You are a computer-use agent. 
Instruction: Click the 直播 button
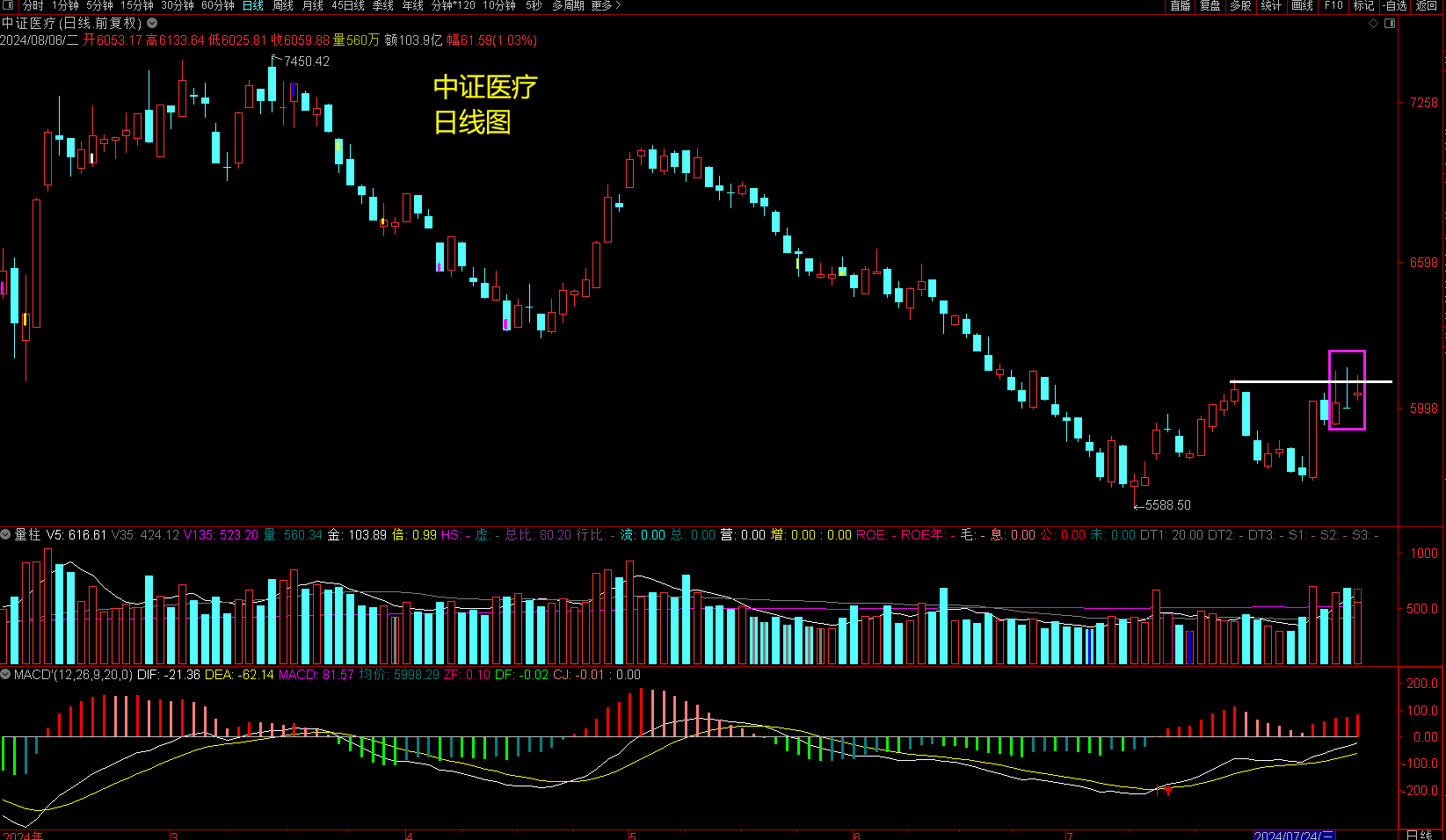[x=1181, y=5]
